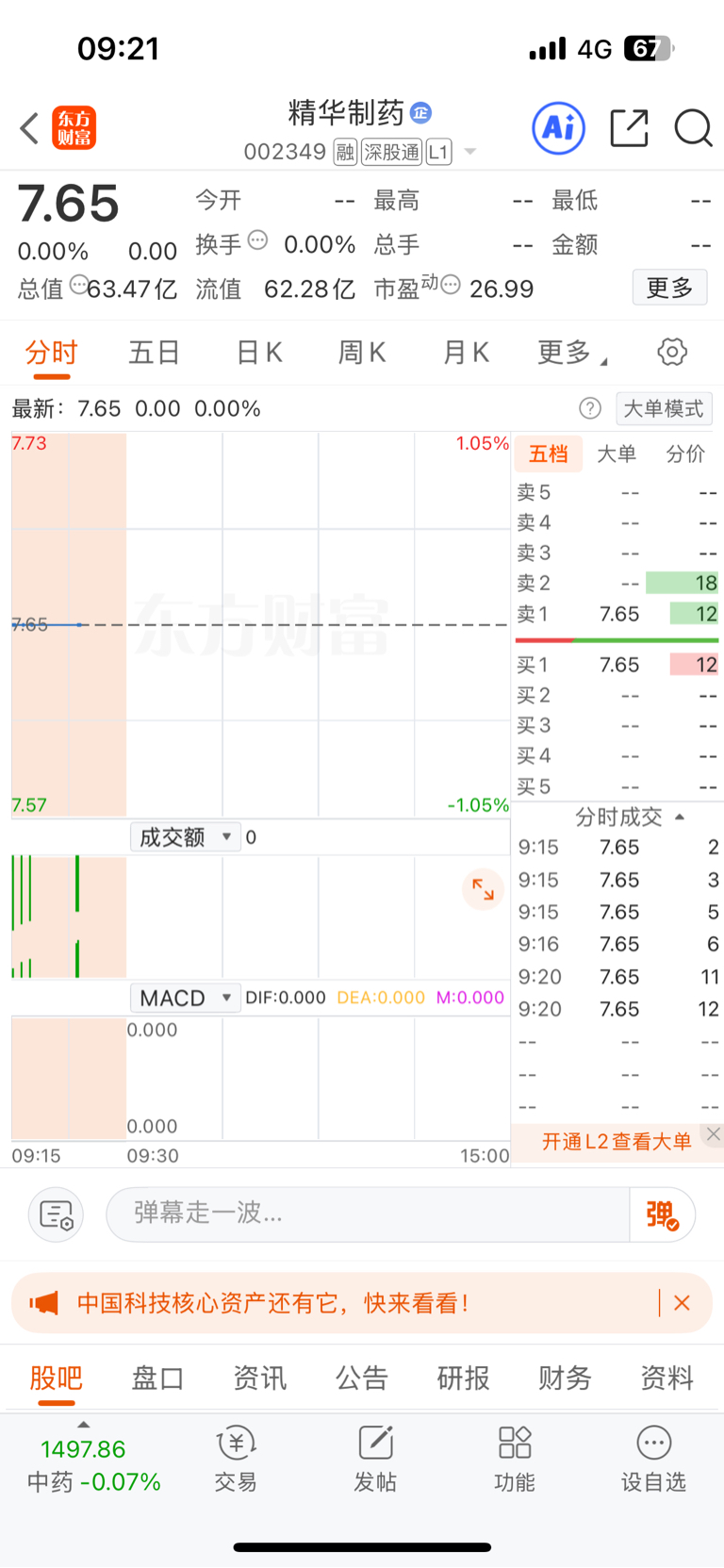Open the 研报 tab
This screenshot has height=1568, width=724.
click(464, 1378)
